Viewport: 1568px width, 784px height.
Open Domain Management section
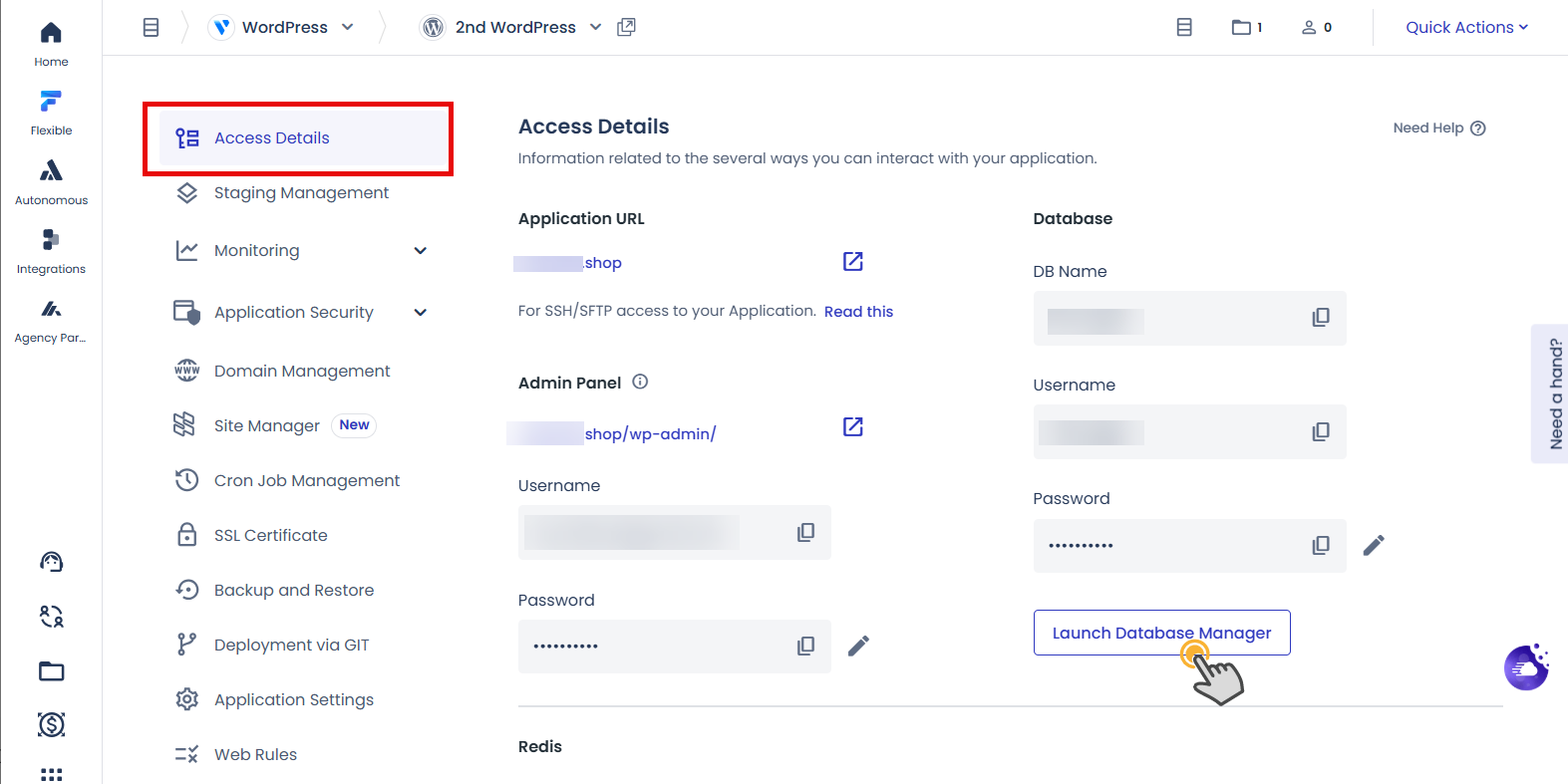[x=302, y=371]
